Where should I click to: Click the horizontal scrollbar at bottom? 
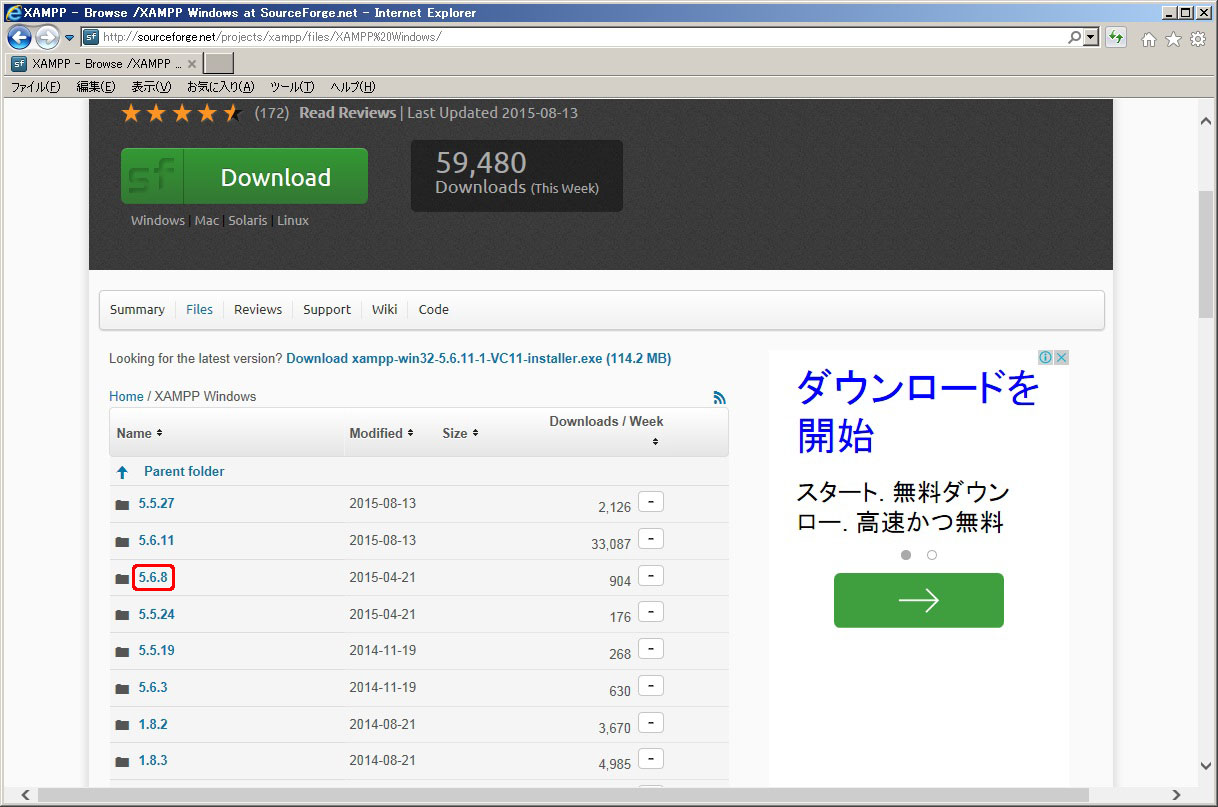pos(560,795)
